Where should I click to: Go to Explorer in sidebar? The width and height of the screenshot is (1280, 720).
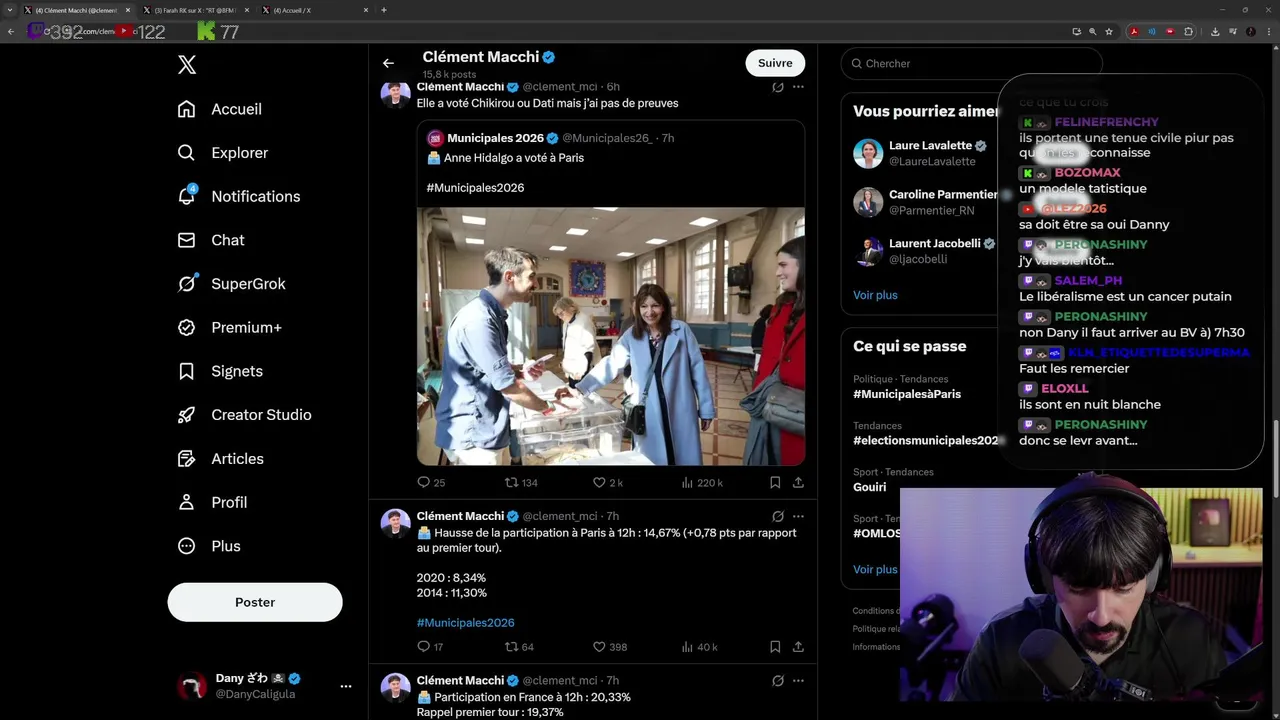tap(222, 153)
